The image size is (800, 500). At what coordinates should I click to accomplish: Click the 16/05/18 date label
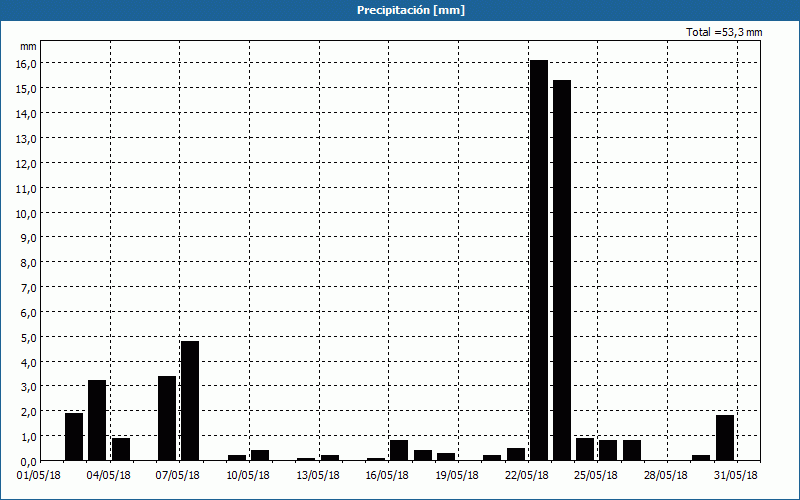click(387, 476)
